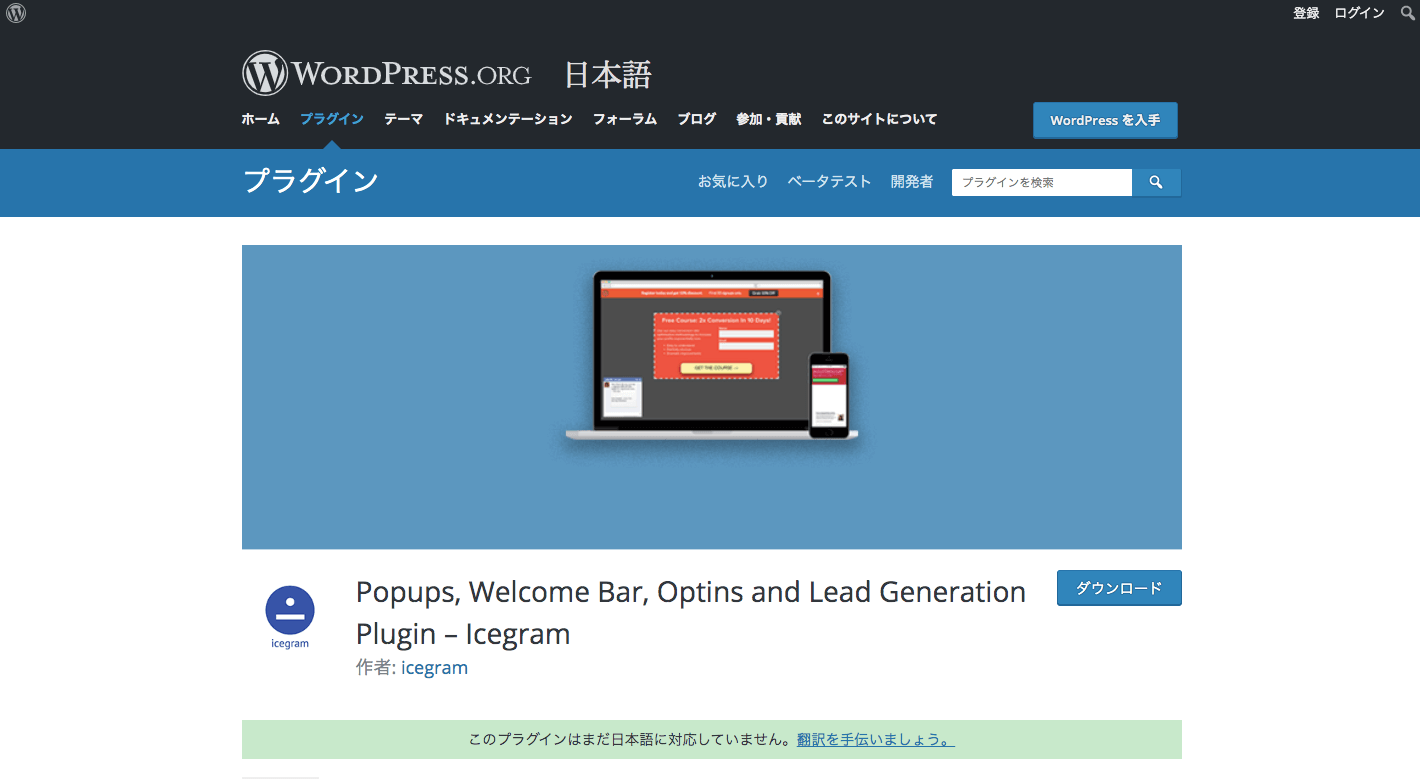Open 登録 in the top bar

point(1306,13)
